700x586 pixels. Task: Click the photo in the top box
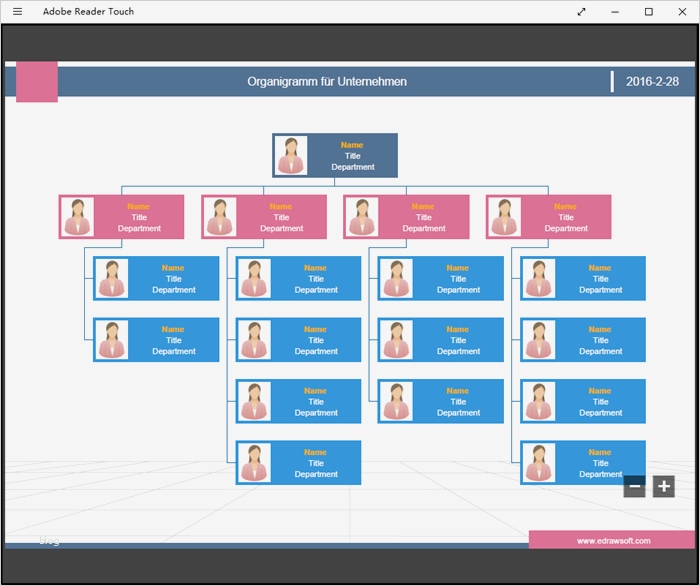pyautogui.click(x=291, y=155)
